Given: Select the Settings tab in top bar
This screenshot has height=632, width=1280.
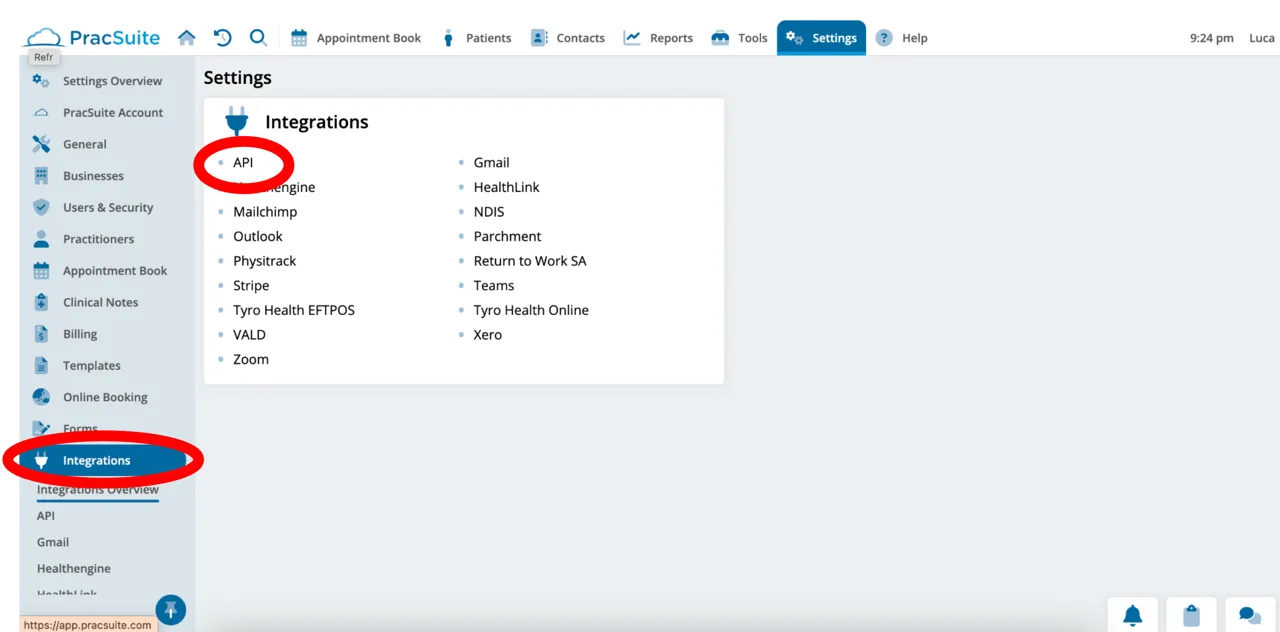Looking at the screenshot, I should [x=821, y=38].
